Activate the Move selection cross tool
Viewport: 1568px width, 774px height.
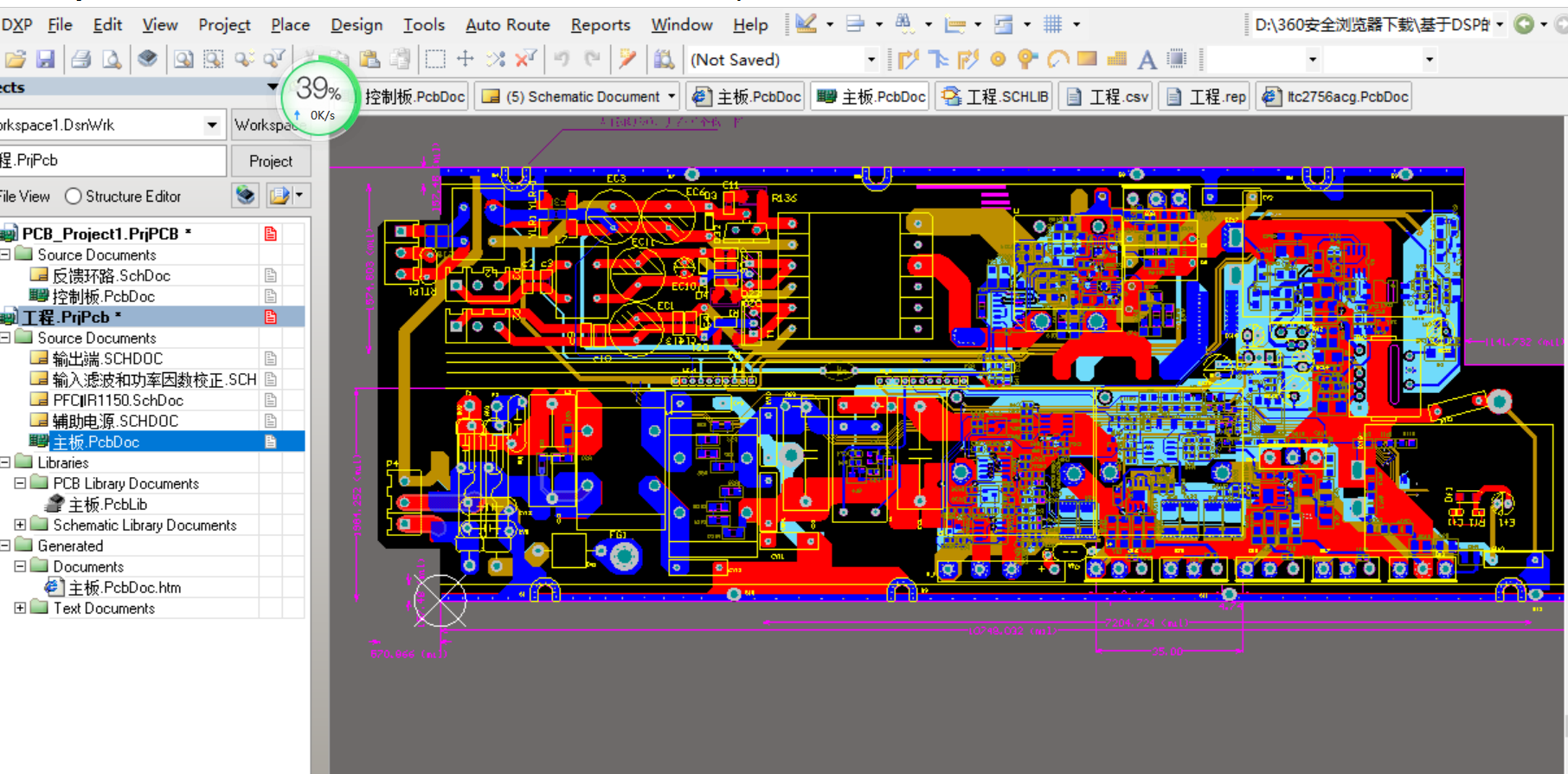click(x=466, y=58)
